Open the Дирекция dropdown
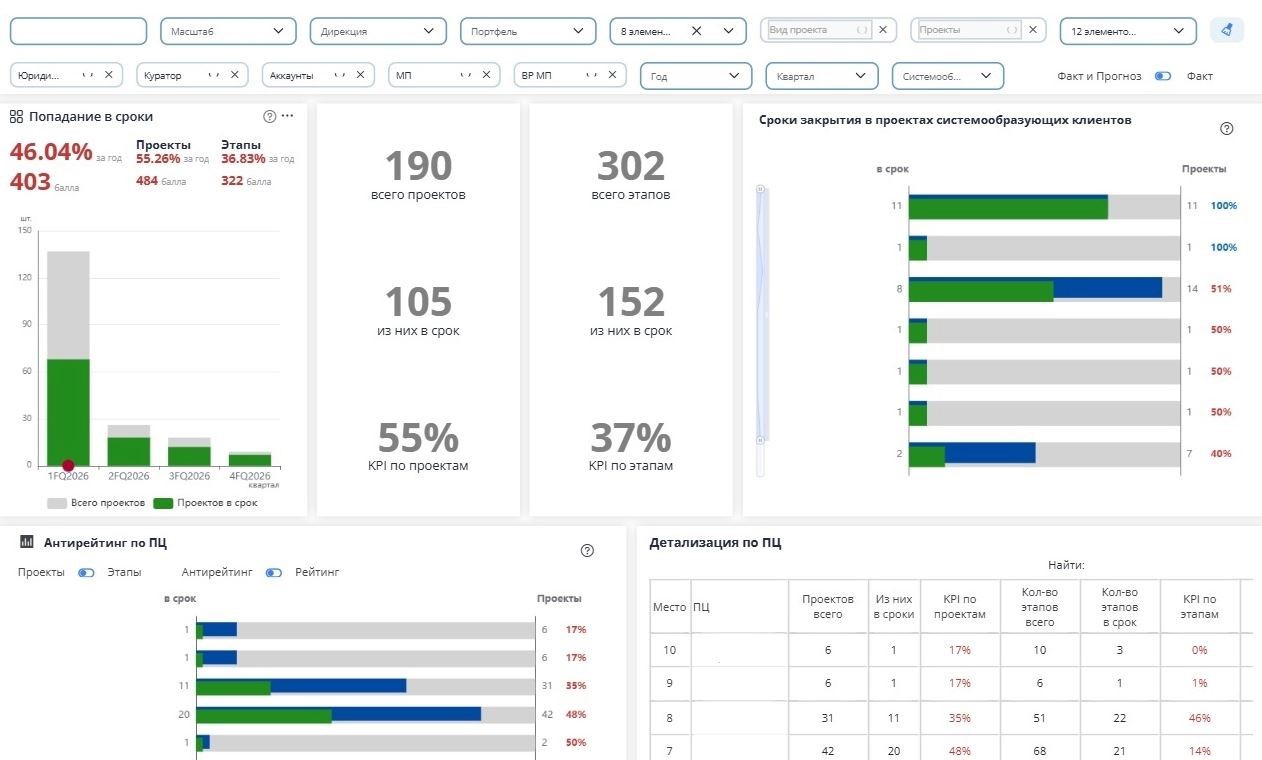The height and width of the screenshot is (760, 1262). pos(378,31)
